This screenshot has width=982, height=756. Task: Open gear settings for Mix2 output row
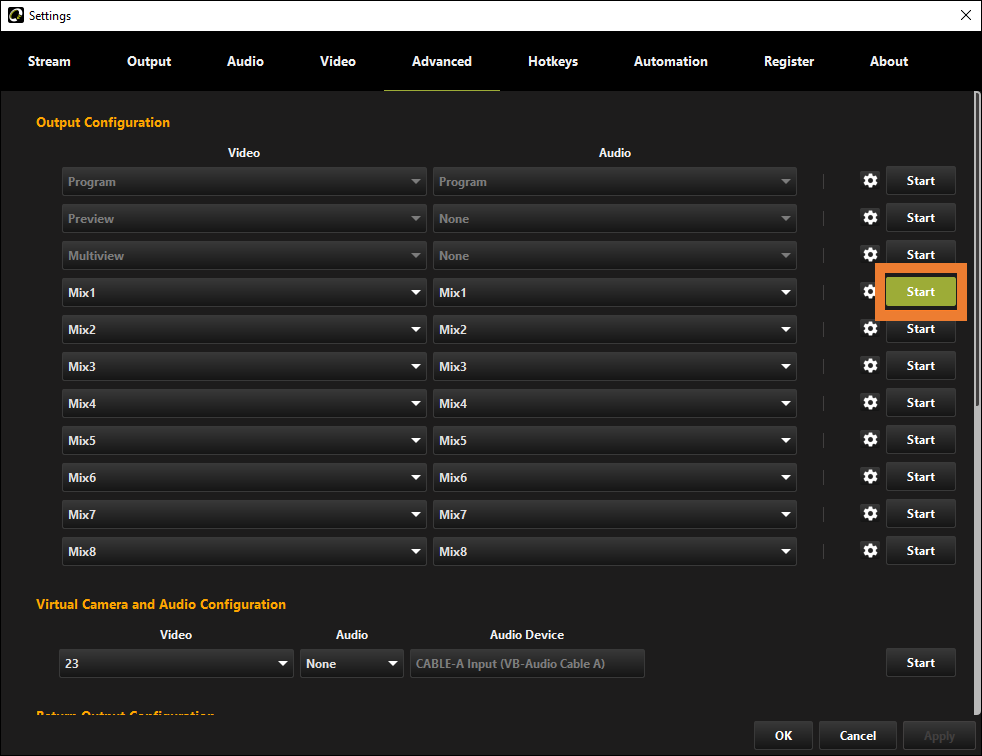tap(870, 329)
